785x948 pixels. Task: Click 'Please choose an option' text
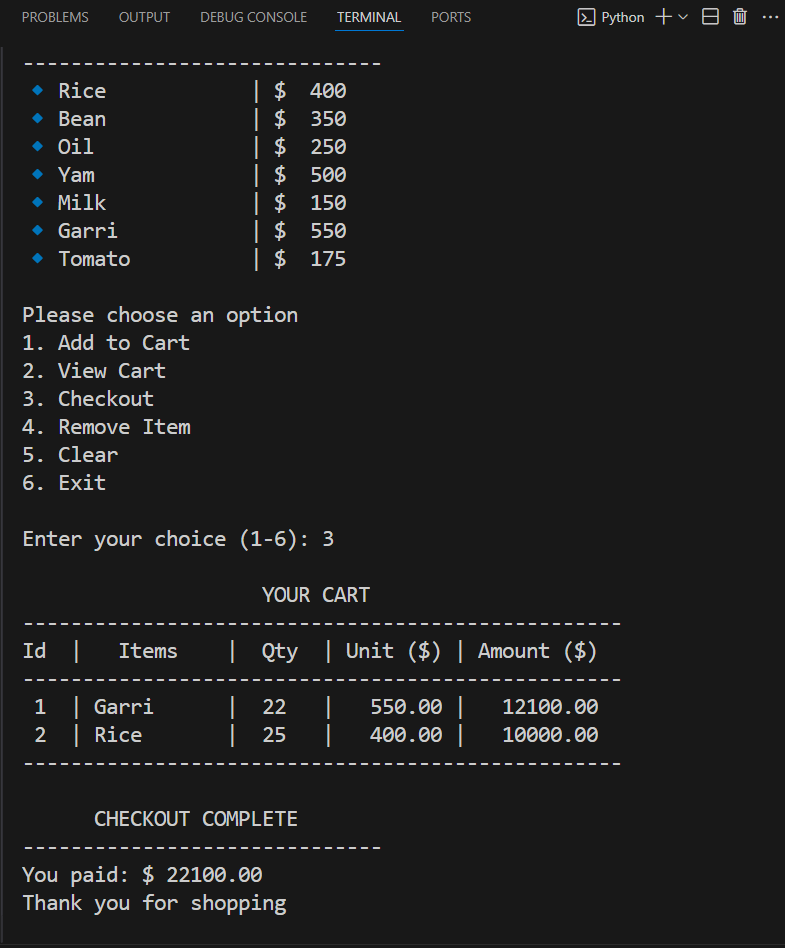[x=160, y=316]
